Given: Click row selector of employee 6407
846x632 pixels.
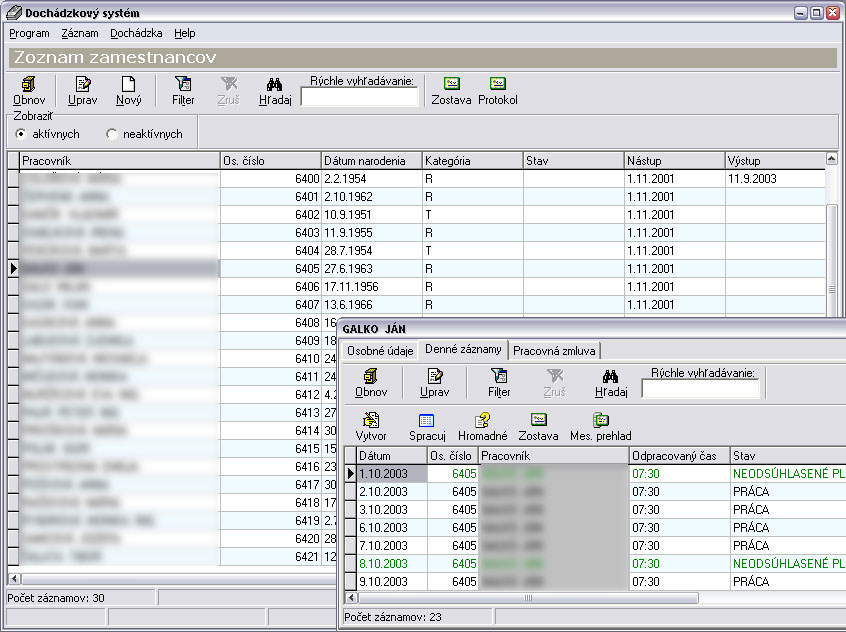Looking at the screenshot, I should [13, 305].
